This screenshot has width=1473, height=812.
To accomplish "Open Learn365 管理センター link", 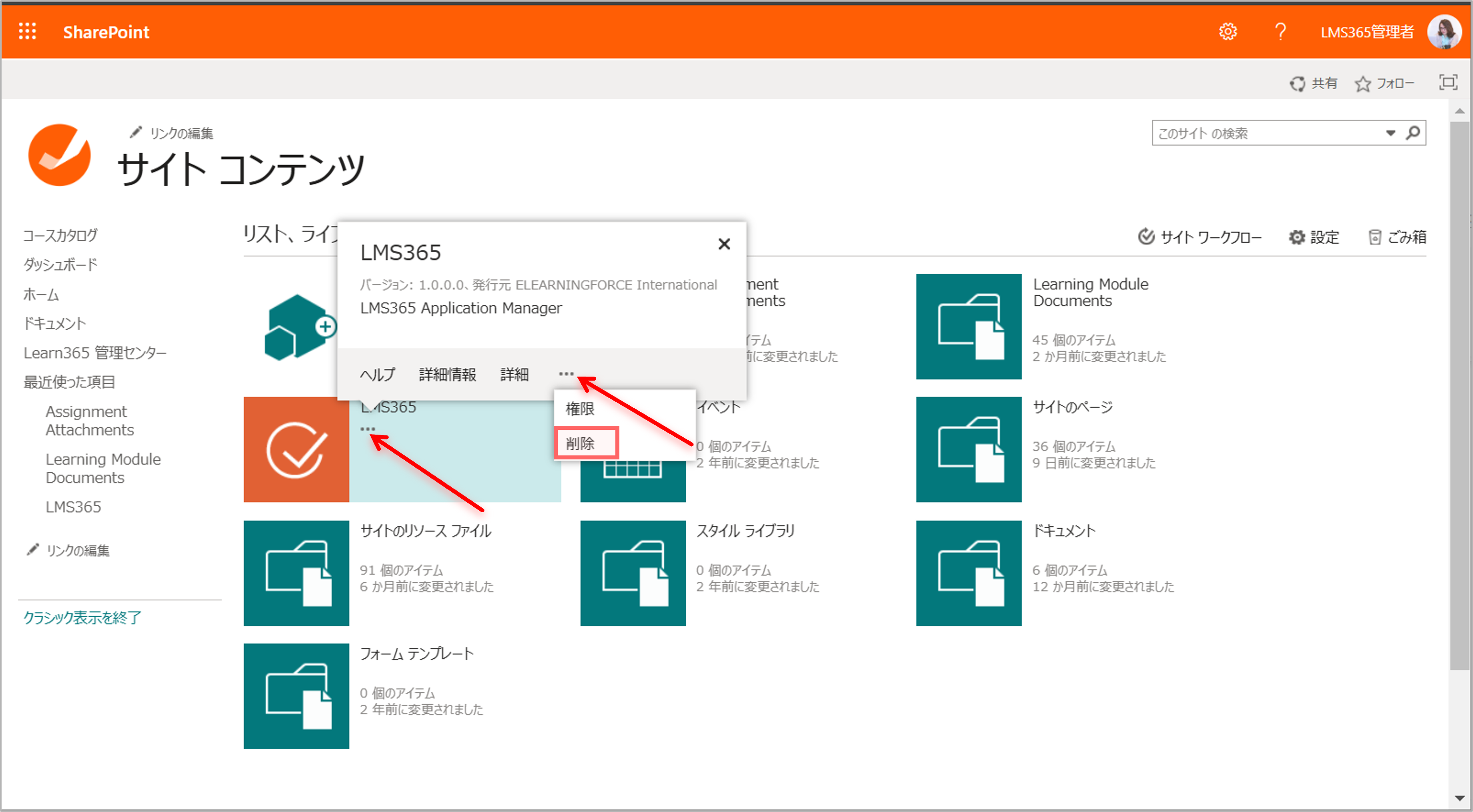I will 95,353.
